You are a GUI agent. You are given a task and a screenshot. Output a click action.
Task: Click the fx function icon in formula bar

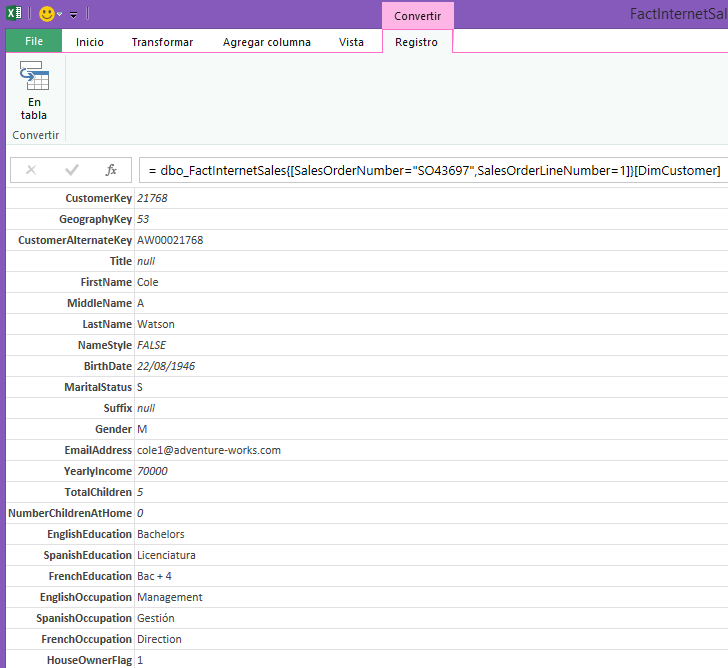(x=112, y=170)
